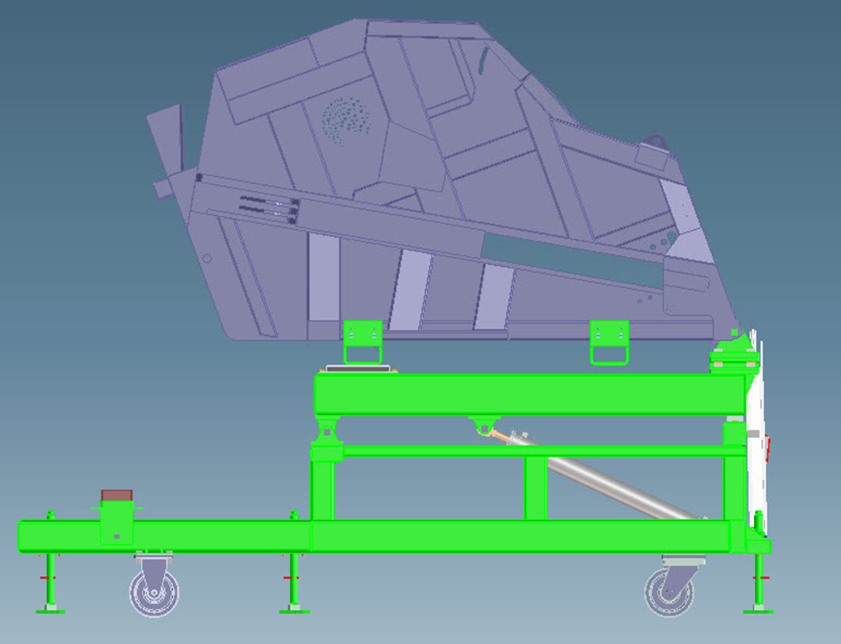841x644 pixels.
Task: Click the circular perforated grille on housing
Action: [x=343, y=121]
